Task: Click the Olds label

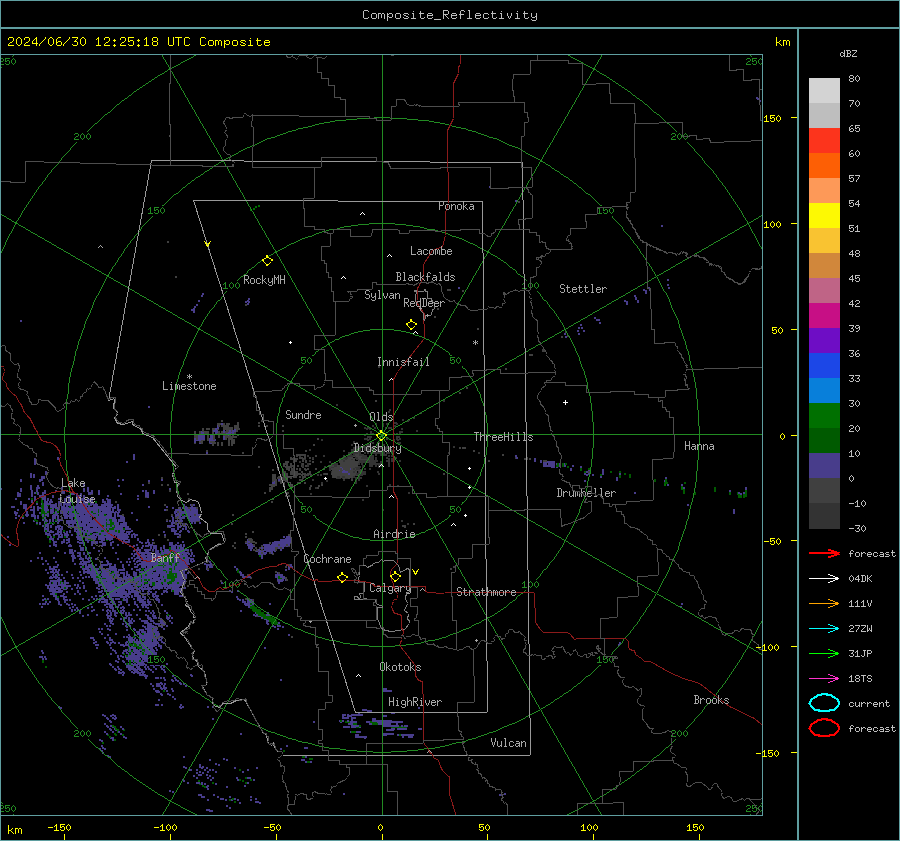Action: coord(381,417)
